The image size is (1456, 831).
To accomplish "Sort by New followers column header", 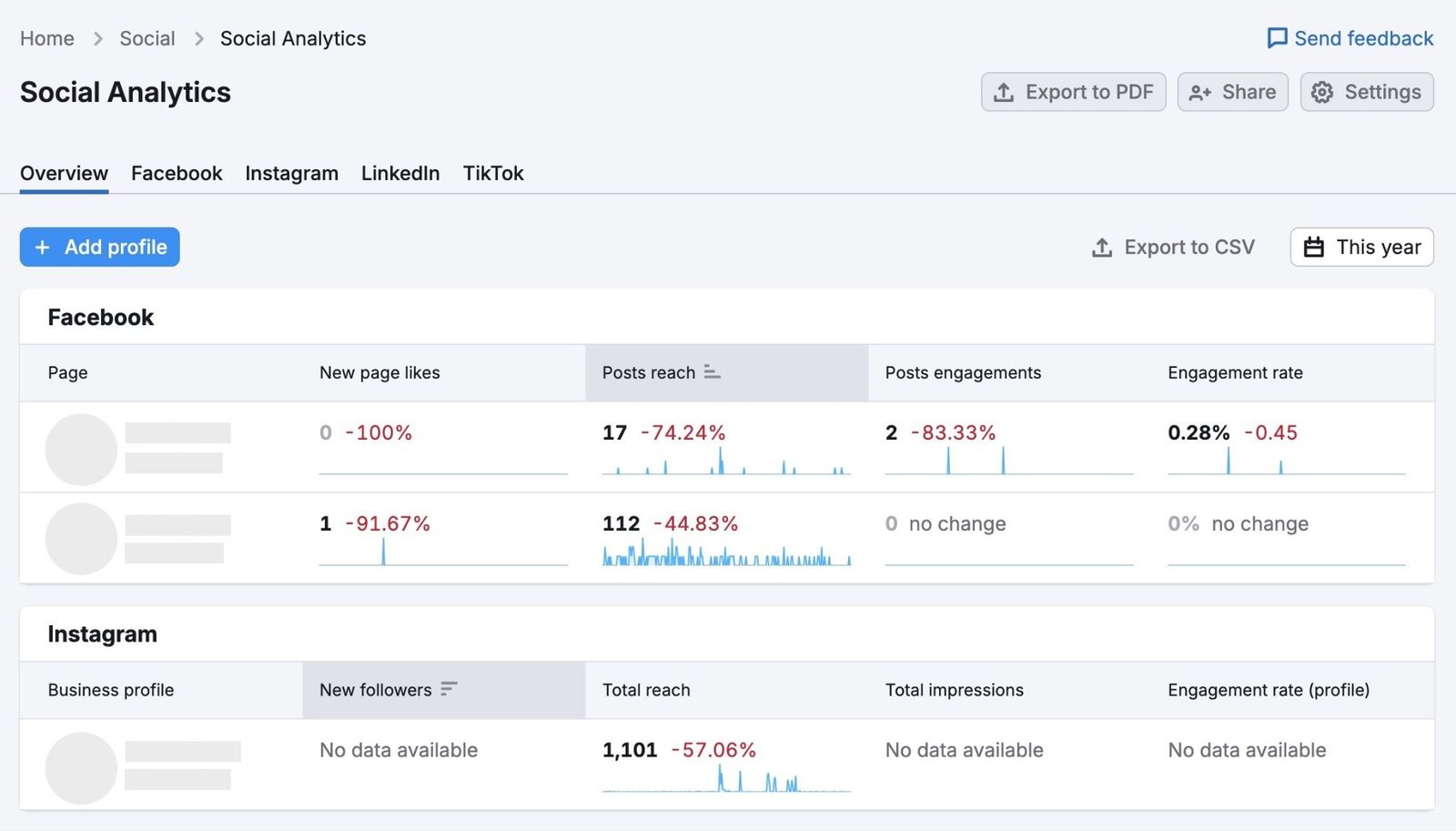I will [443, 690].
